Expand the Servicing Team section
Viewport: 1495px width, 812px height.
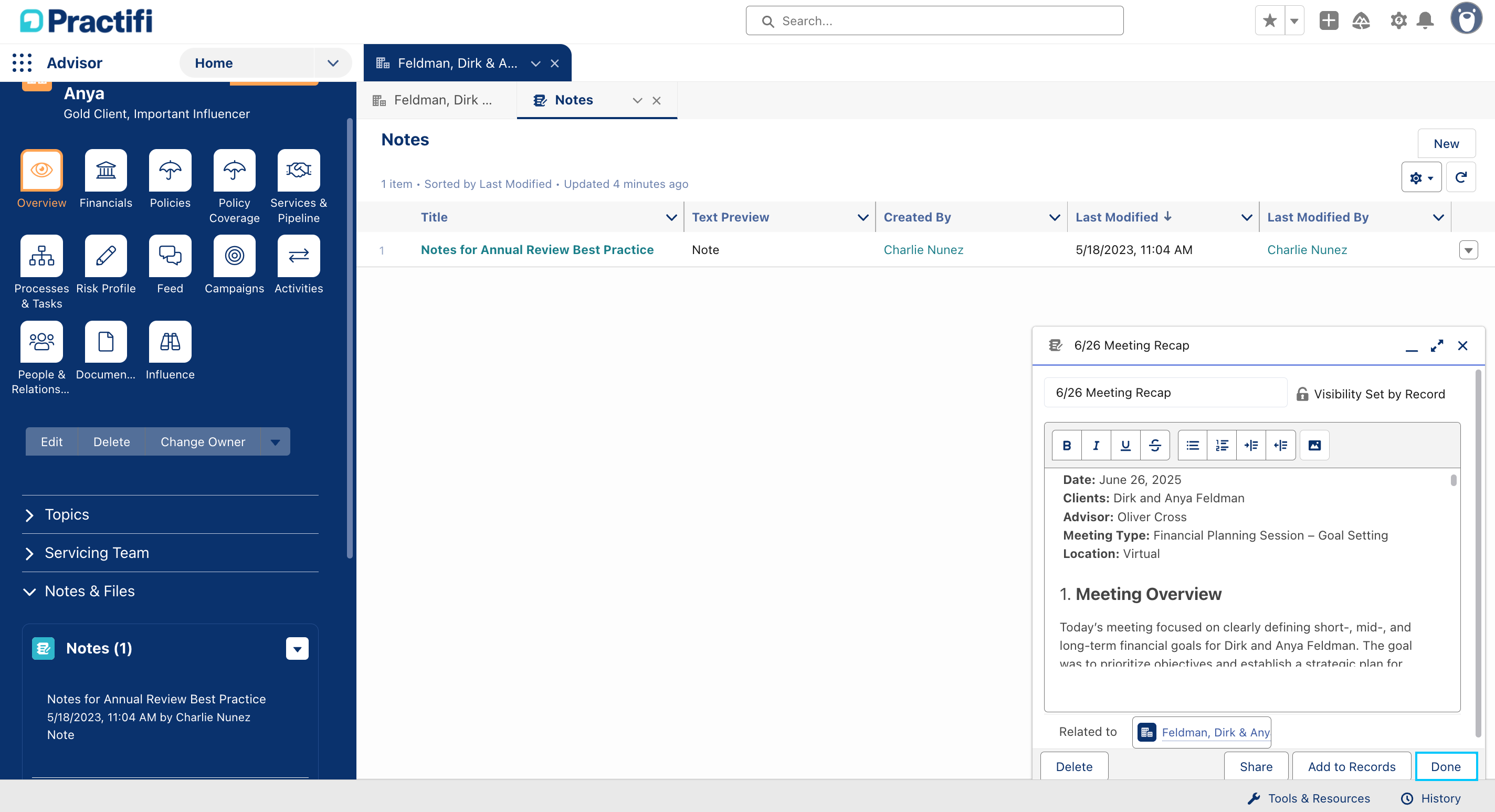point(170,553)
